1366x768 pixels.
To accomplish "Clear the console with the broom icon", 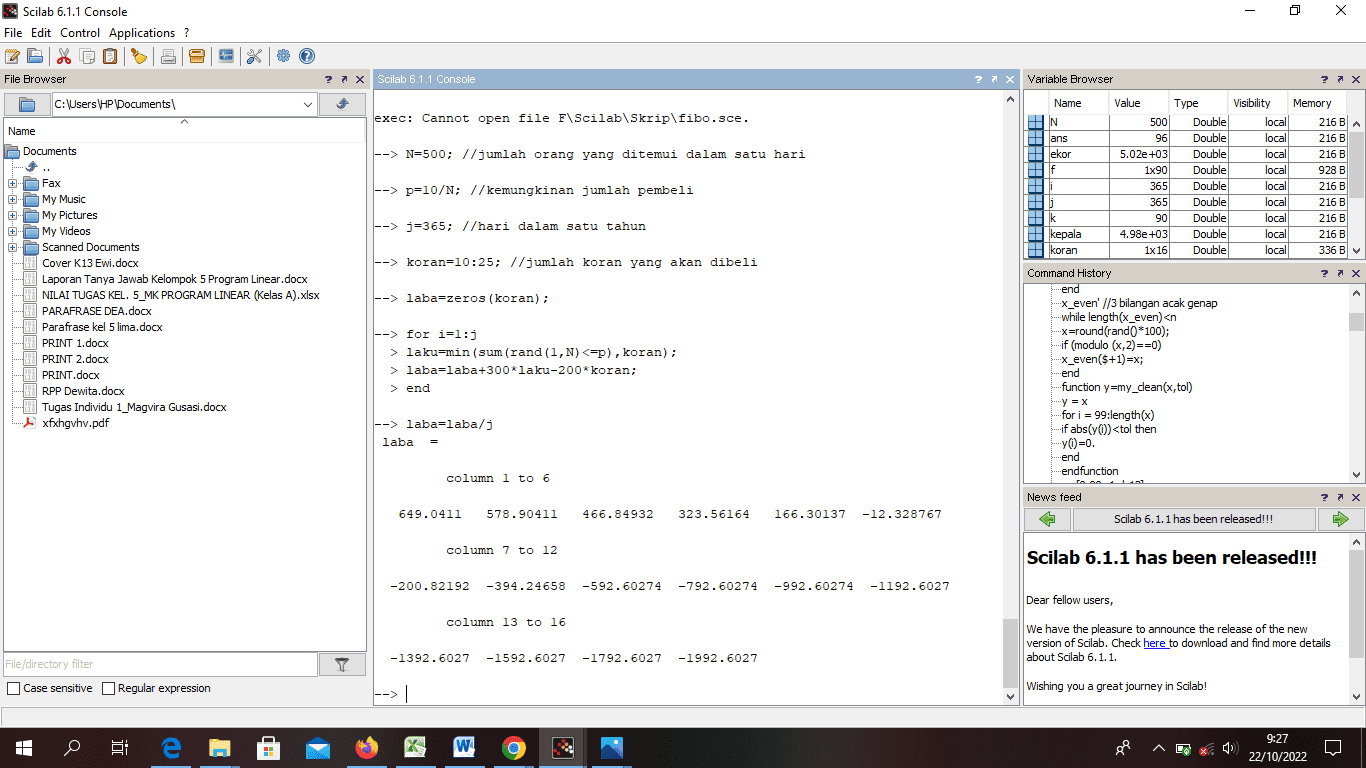I will click(139, 56).
